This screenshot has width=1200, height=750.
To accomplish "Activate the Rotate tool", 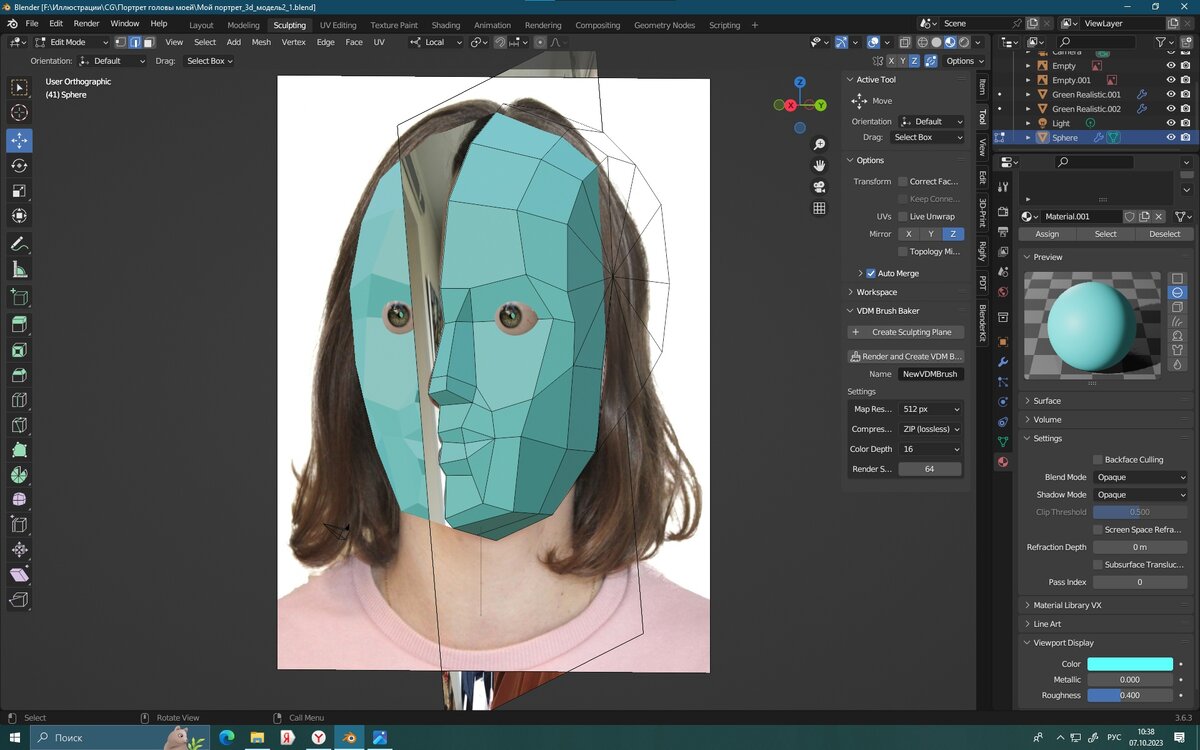I will coord(19,166).
